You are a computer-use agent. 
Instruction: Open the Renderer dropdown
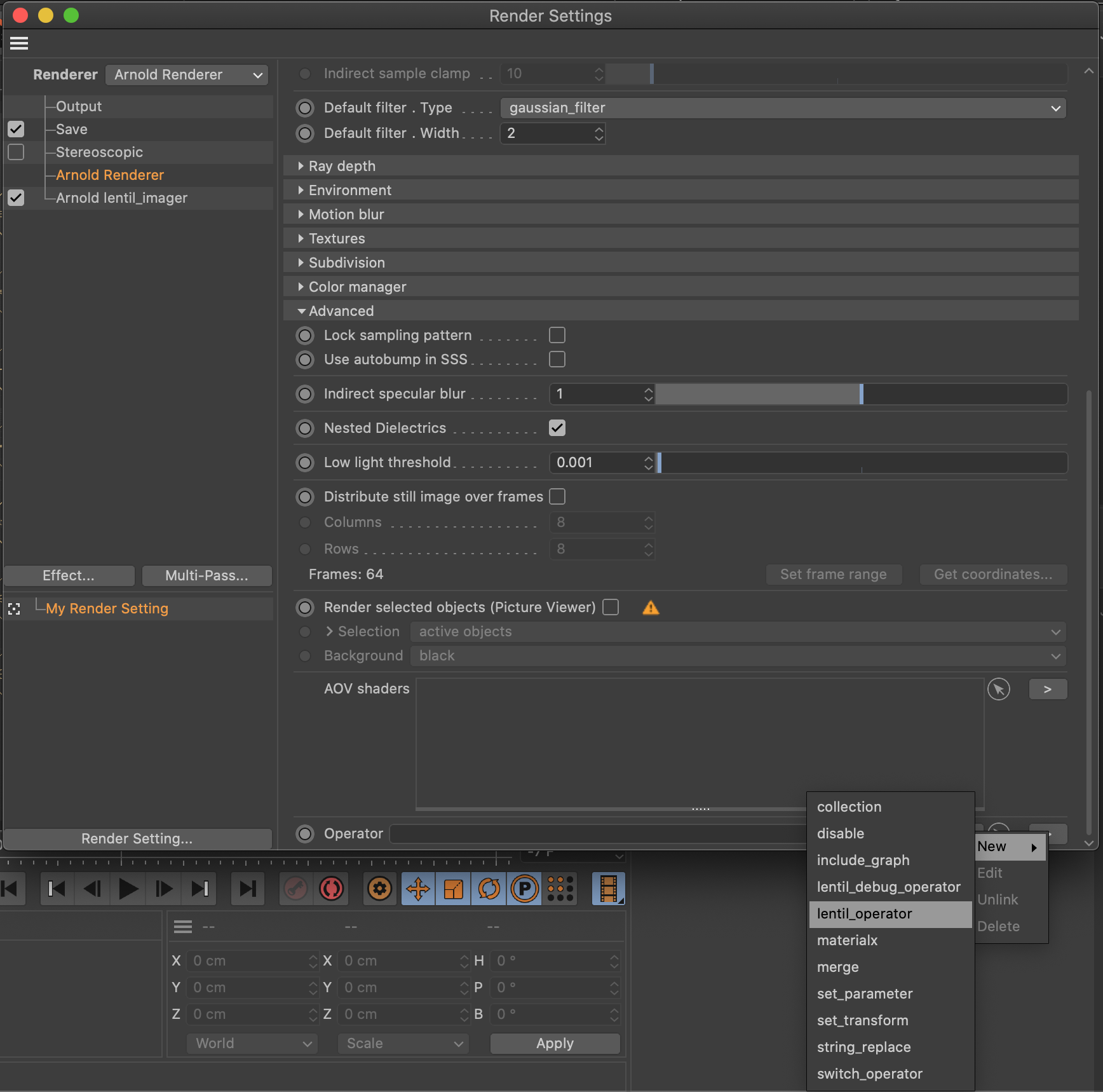pyautogui.click(x=187, y=74)
